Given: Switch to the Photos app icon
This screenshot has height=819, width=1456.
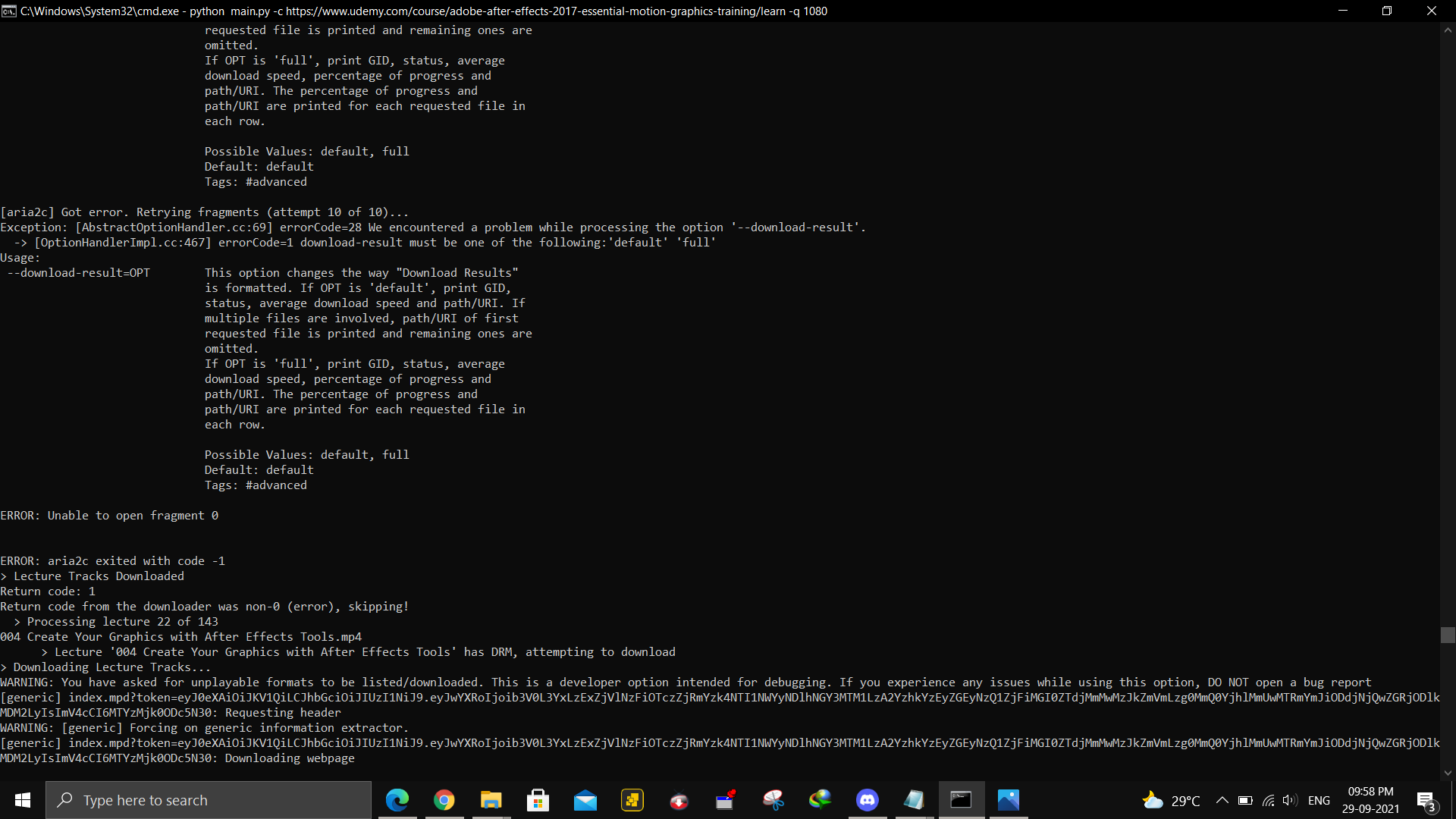Looking at the screenshot, I should coord(1009,800).
